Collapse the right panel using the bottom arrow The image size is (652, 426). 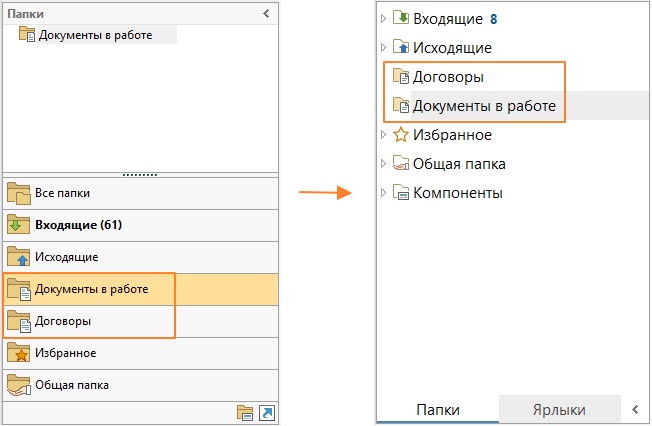pyautogui.click(x=635, y=409)
